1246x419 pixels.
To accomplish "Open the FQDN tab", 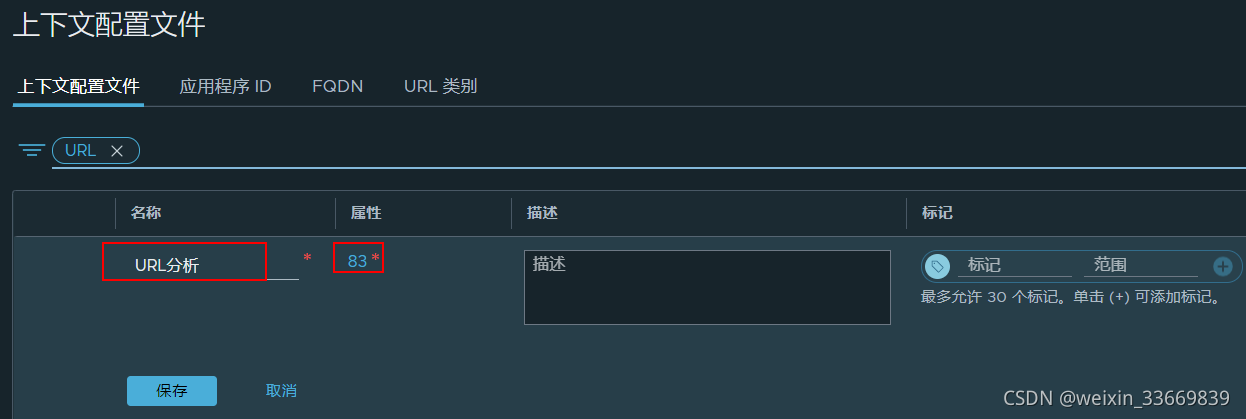I will coord(337,86).
